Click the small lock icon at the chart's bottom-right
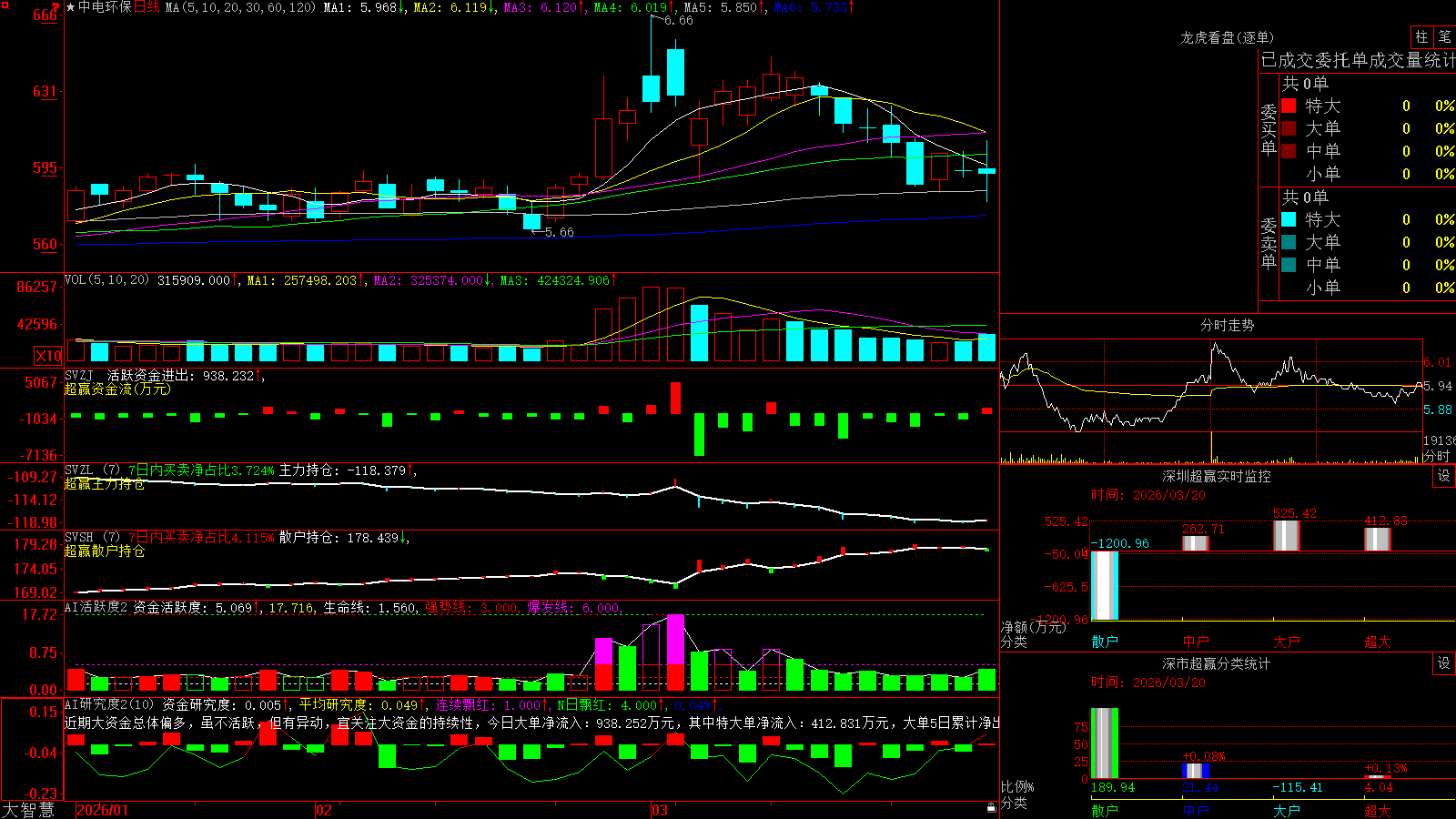This screenshot has height=819, width=1456. coord(991,807)
